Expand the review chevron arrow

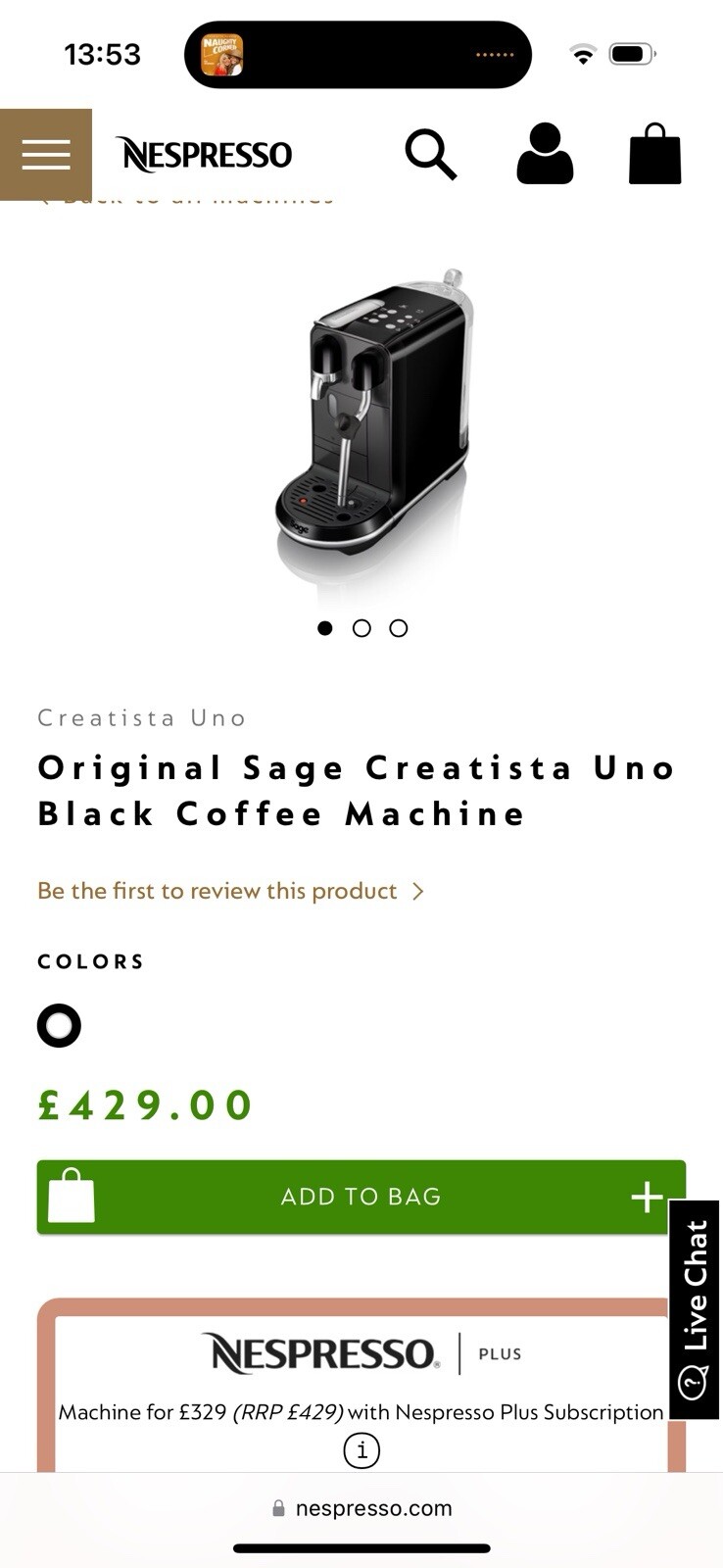pyautogui.click(x=418, y=891)
